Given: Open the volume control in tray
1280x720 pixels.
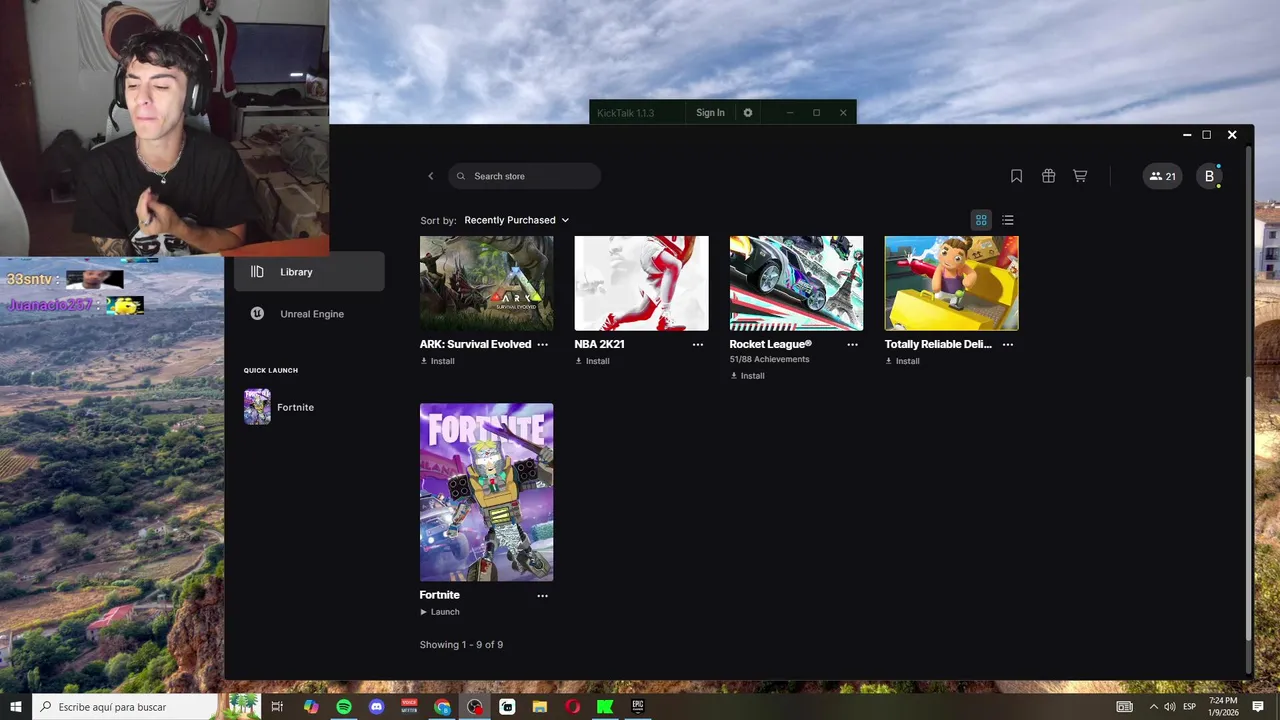Looking at the screenshot, I should [1169, 707].
